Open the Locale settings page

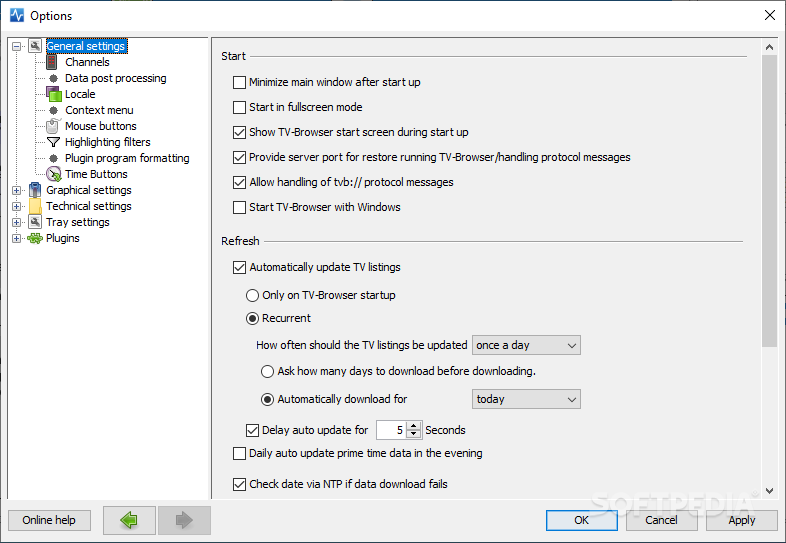click(x=80, y=94)
